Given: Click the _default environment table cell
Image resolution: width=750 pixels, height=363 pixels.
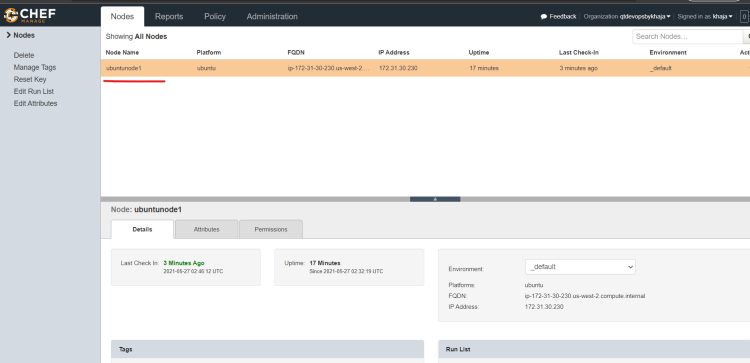Looking at the screenshot, I should tap(661, 68).
